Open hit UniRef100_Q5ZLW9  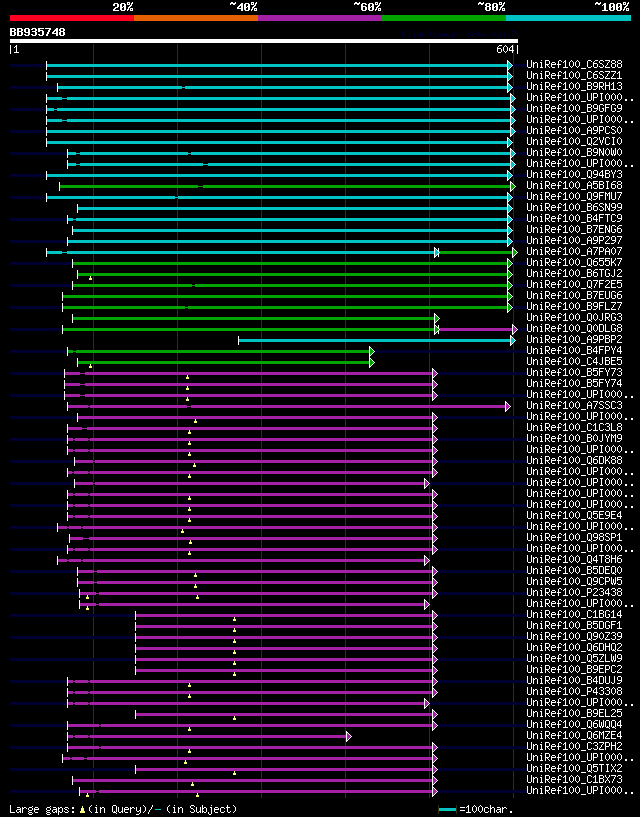pos(574,659)
